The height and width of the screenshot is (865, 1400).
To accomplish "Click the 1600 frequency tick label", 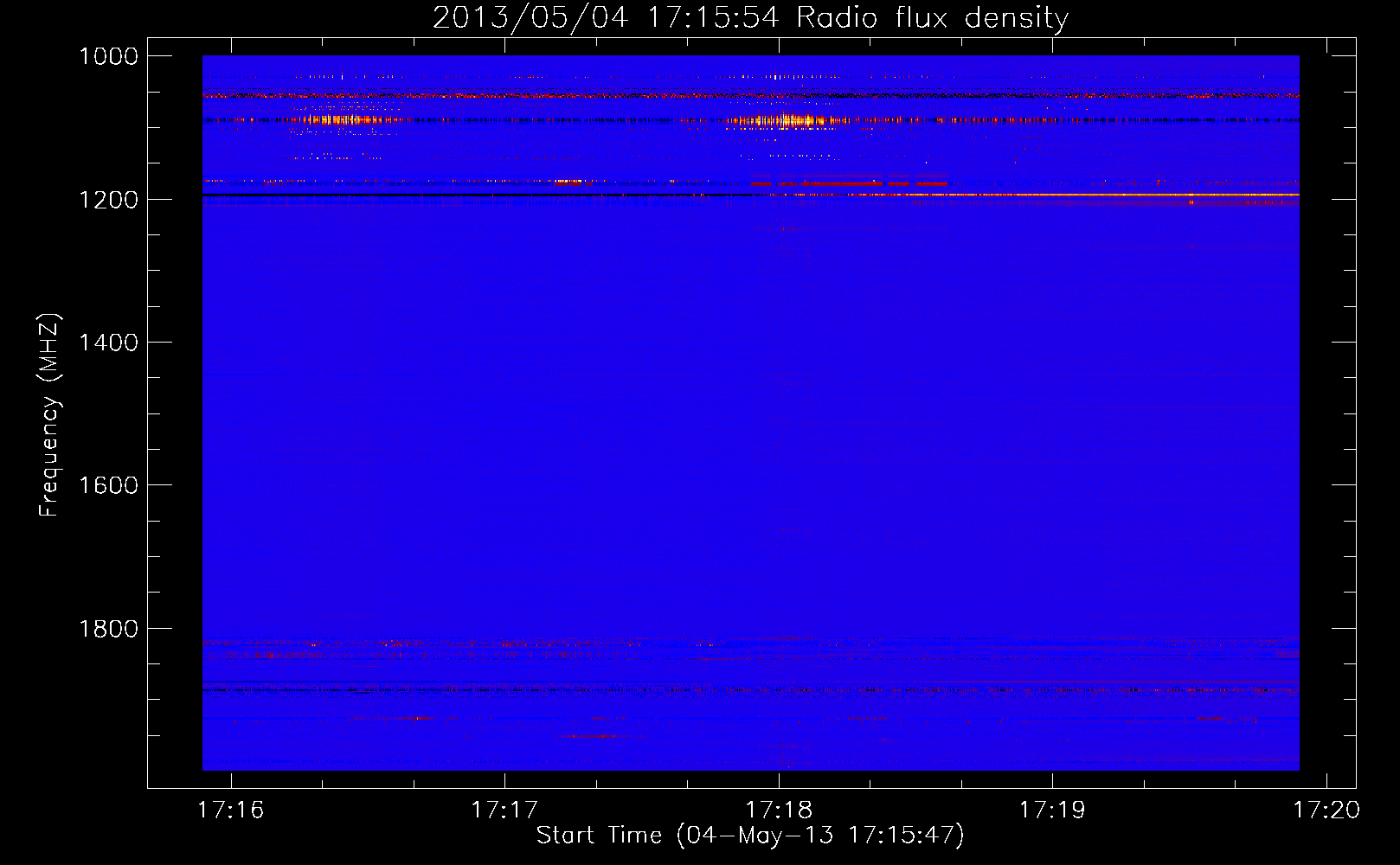I will coord(108,485).
